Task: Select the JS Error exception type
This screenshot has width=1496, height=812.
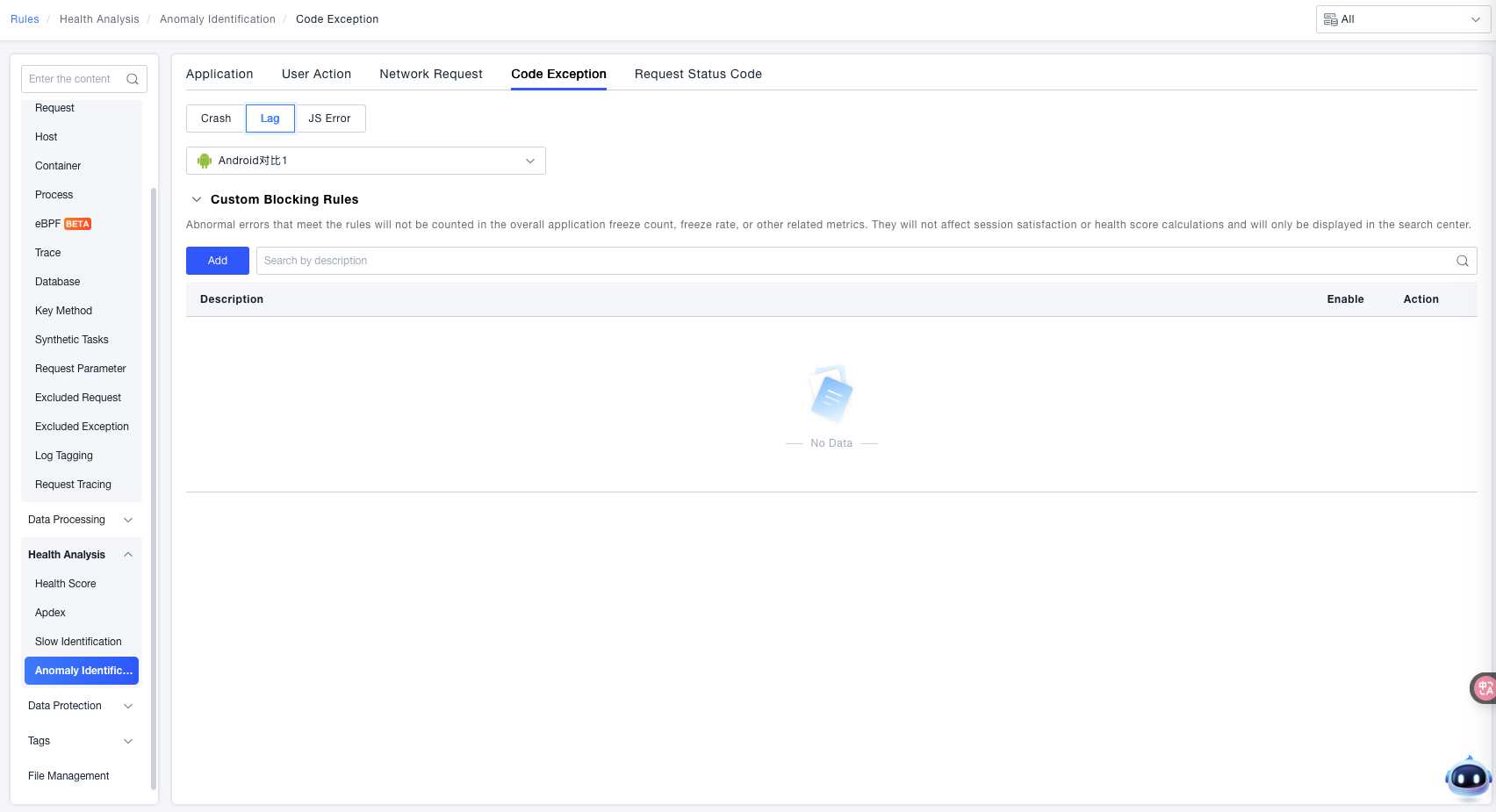Action: 329,119
